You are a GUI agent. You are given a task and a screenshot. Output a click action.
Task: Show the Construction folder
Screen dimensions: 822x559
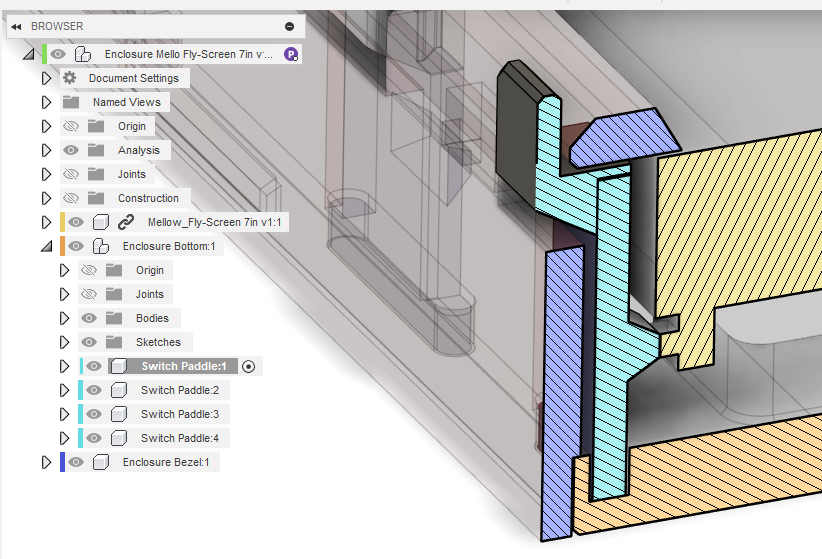point(71,198)
